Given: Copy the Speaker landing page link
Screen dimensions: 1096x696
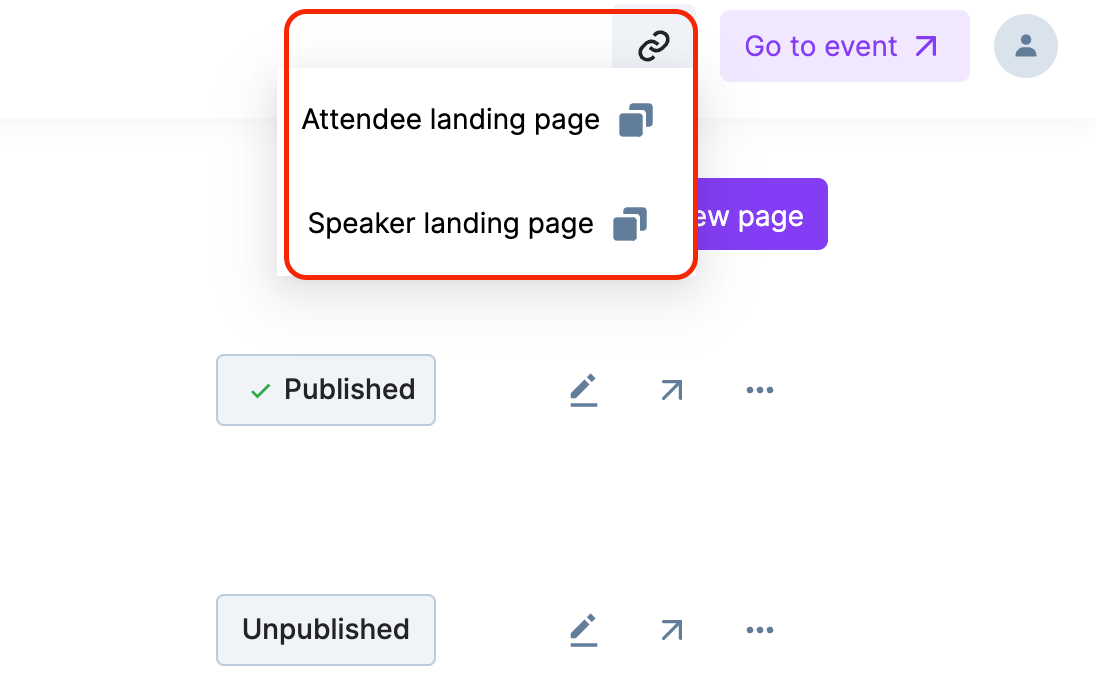Looking at the screenshot, I should [630, 223].
